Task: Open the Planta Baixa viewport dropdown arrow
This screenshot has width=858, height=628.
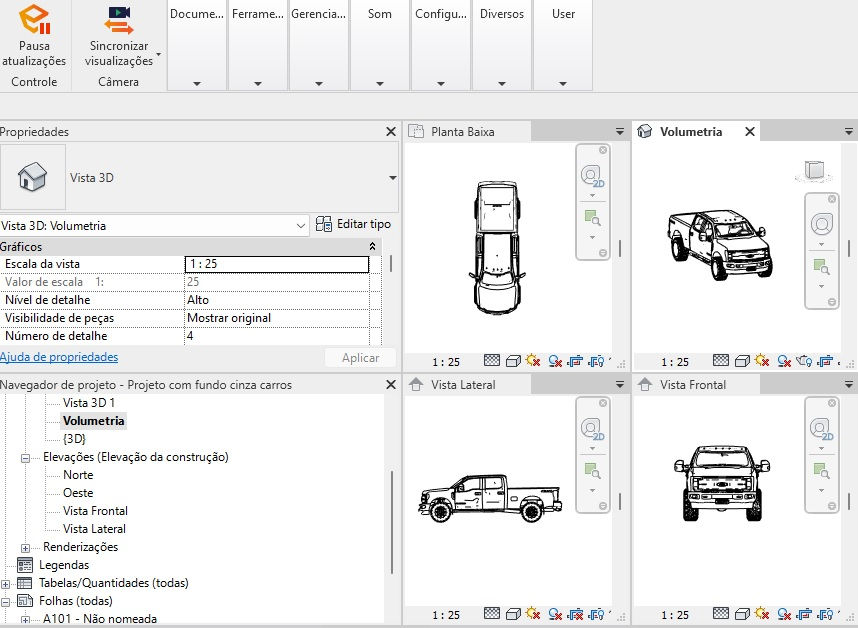Action: click(x=621, y=131)
